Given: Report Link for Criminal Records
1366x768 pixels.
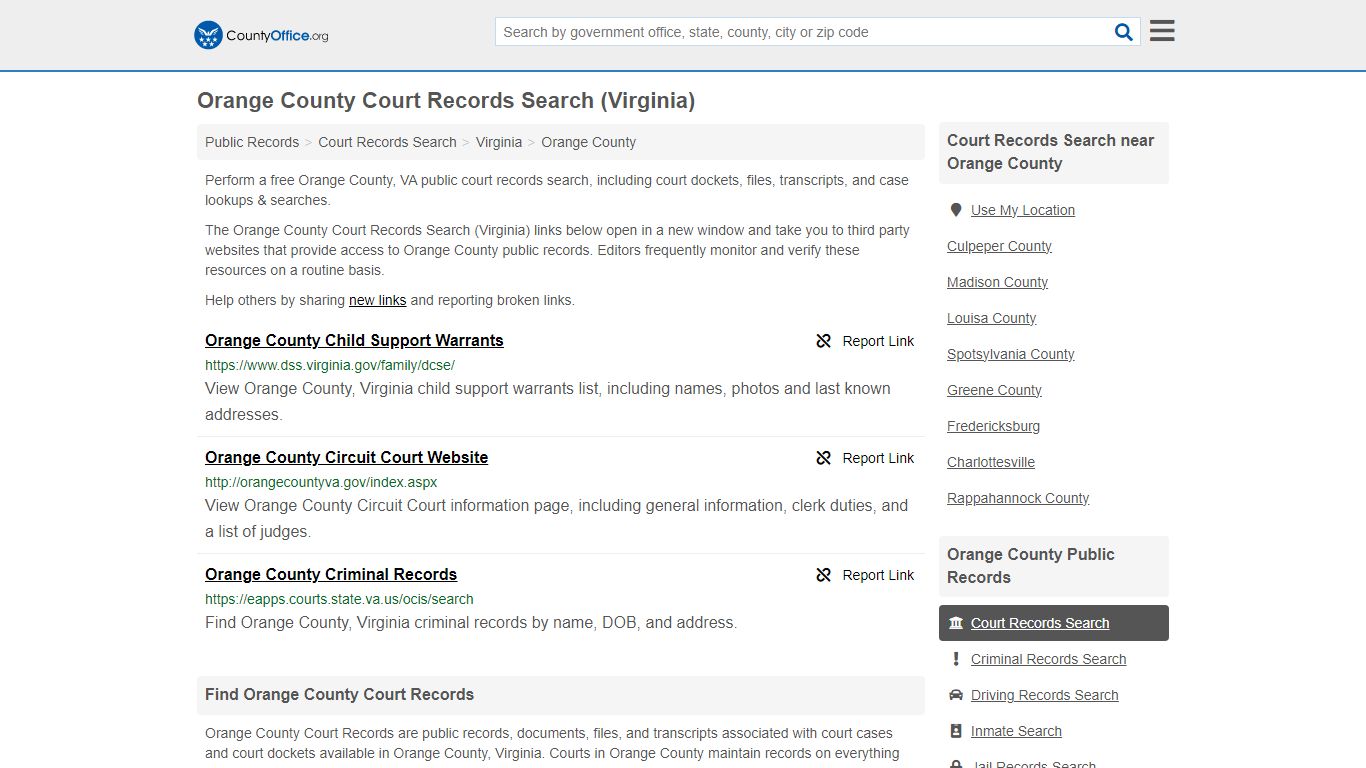Looking at the screenshot, I should [x=878, y=575].
